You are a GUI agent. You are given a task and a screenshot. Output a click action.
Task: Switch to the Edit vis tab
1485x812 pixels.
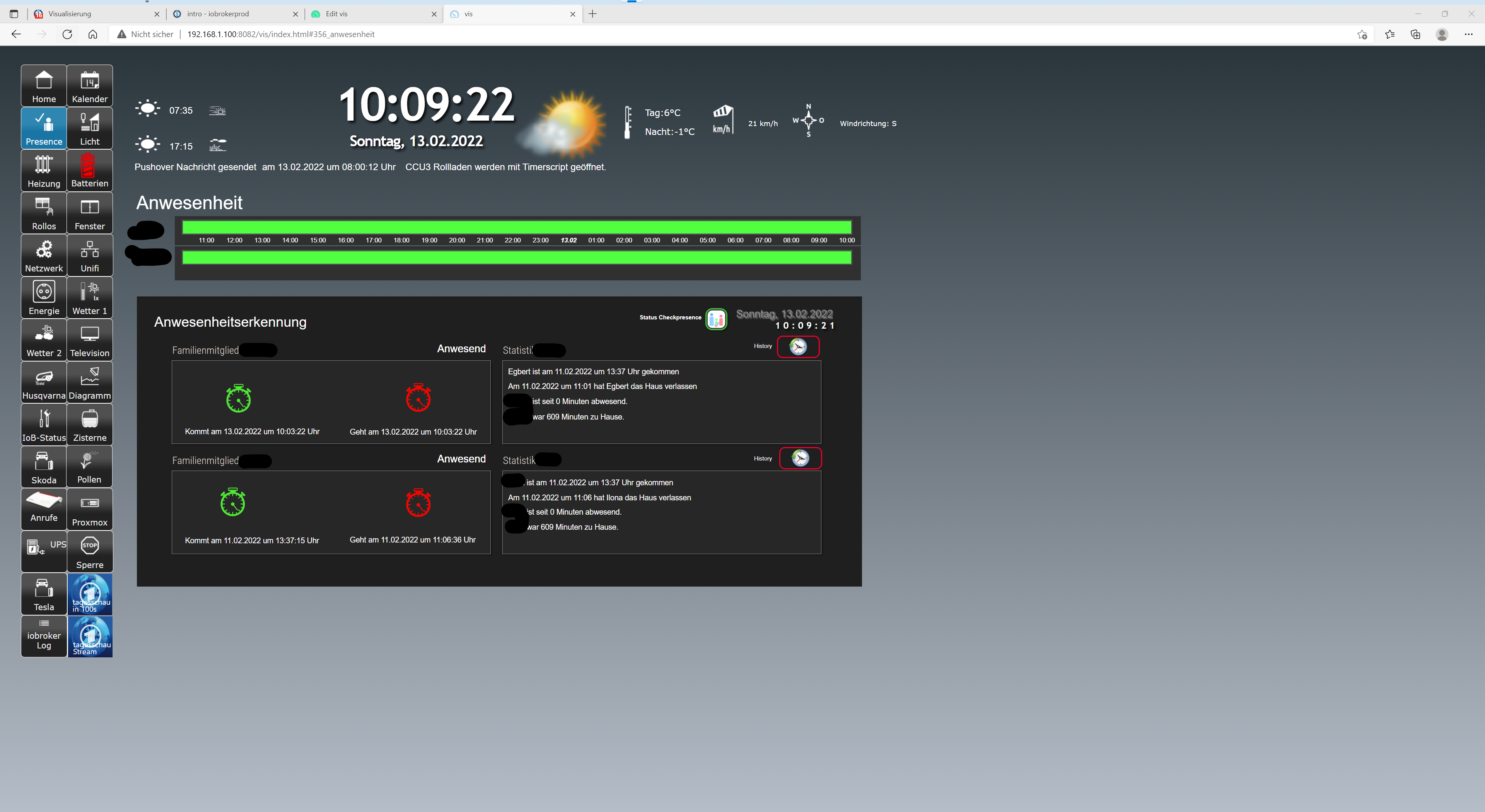tap(369, 14)
